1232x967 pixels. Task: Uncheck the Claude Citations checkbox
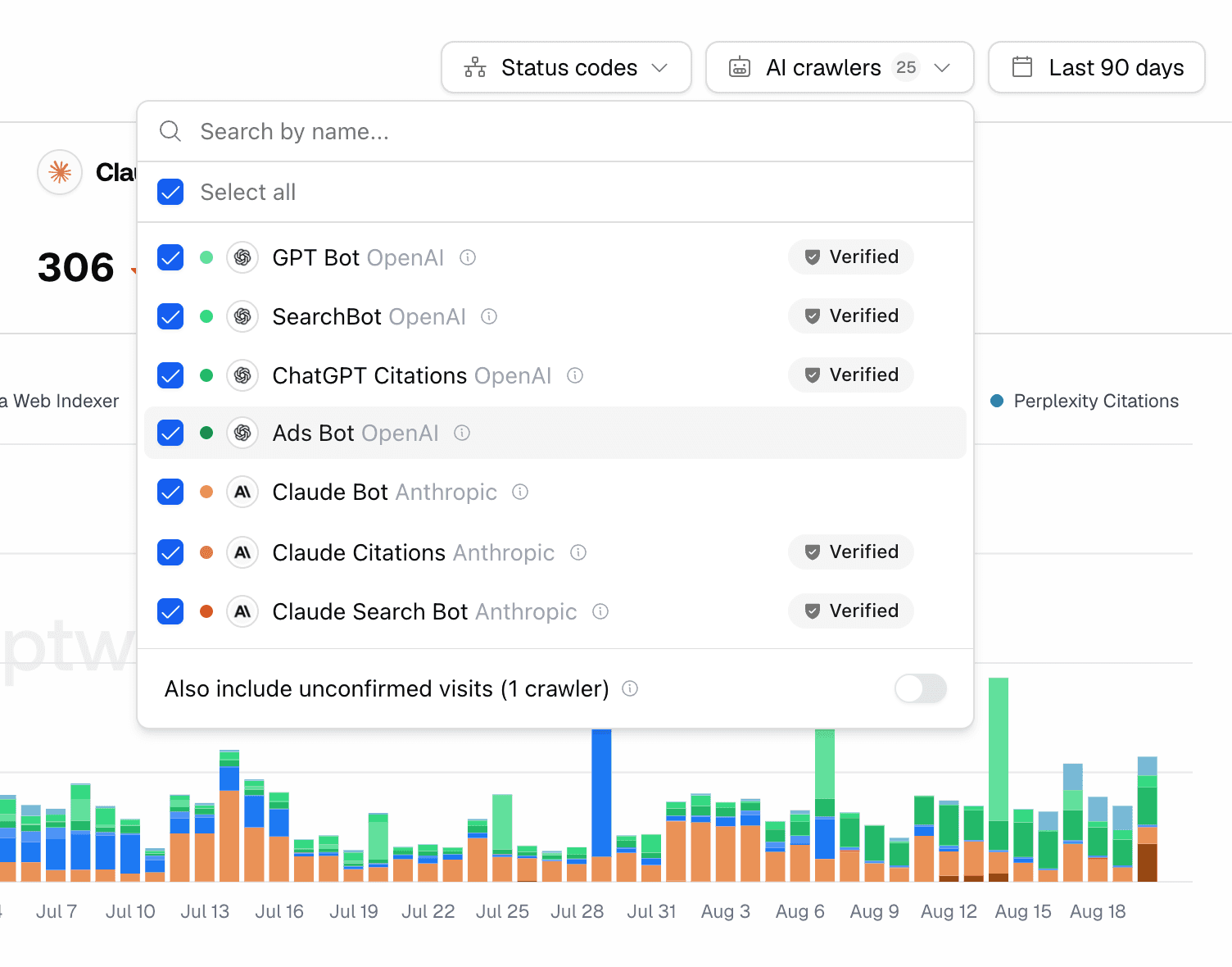click(x=170, y=552)
